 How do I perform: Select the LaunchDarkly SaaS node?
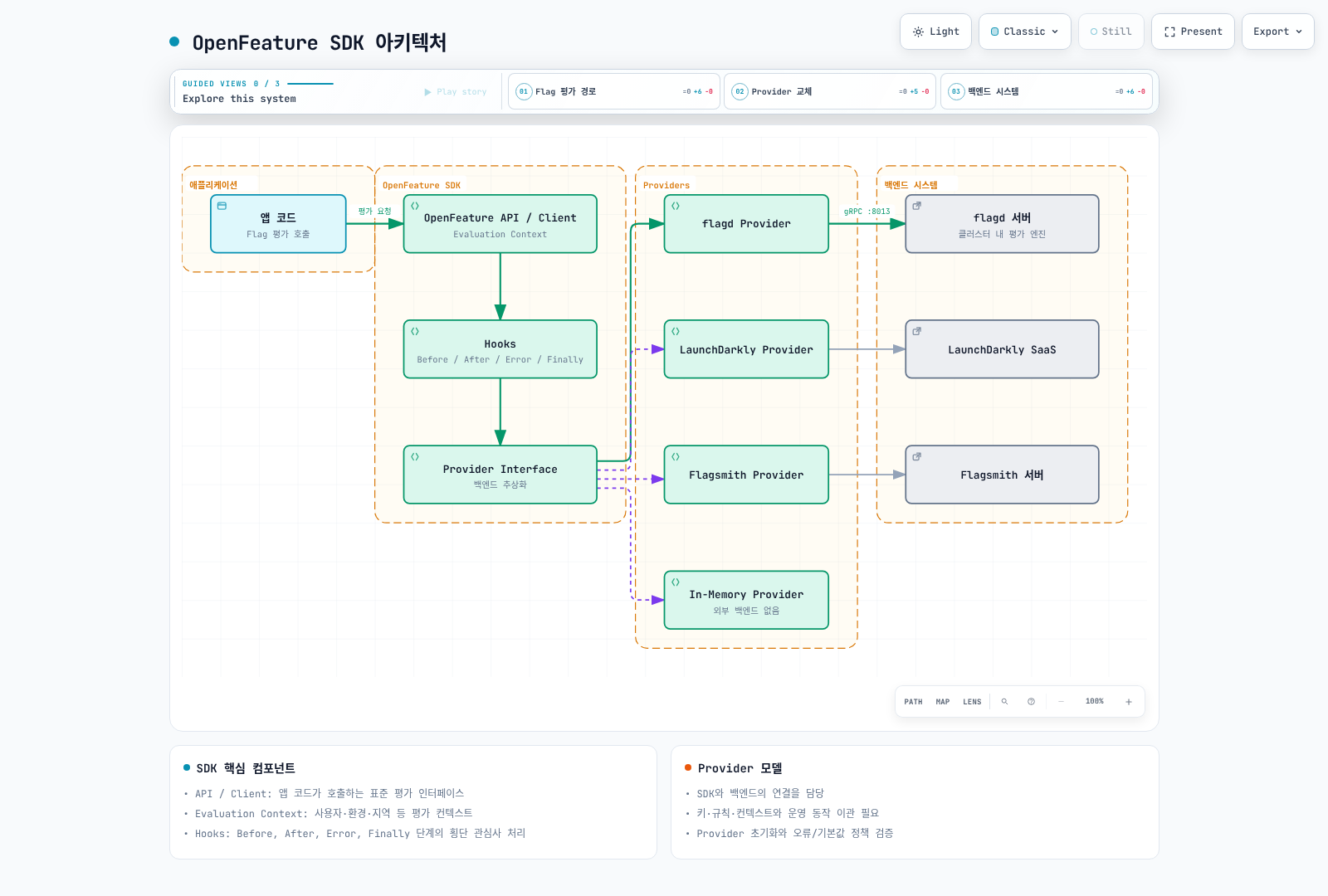pos(1002,349)
